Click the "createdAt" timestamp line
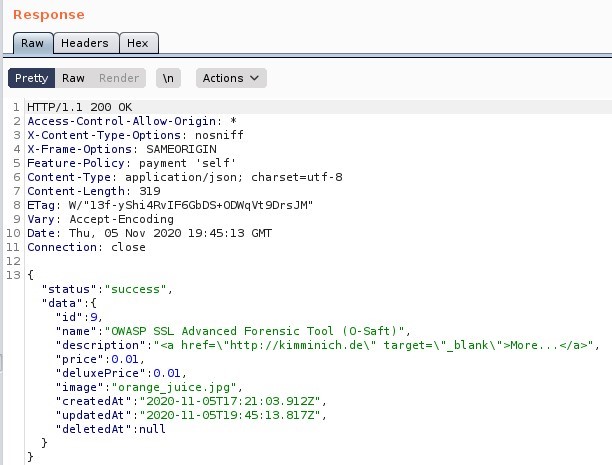Image resolution: width=612 pixels, height=465 pixels. pyautogui.click(x=191, y=401)
